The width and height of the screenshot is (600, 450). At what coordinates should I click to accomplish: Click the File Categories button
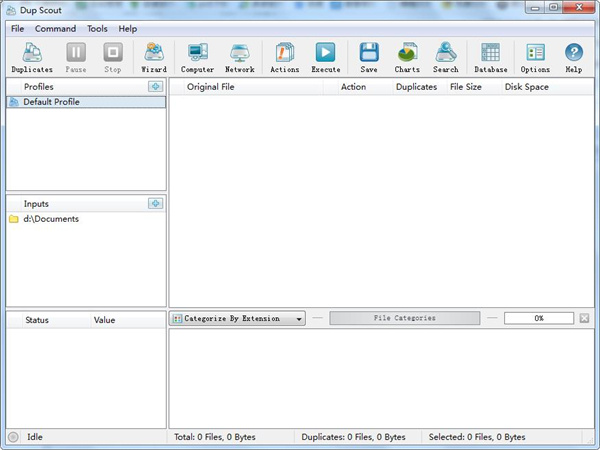point(405,318)
